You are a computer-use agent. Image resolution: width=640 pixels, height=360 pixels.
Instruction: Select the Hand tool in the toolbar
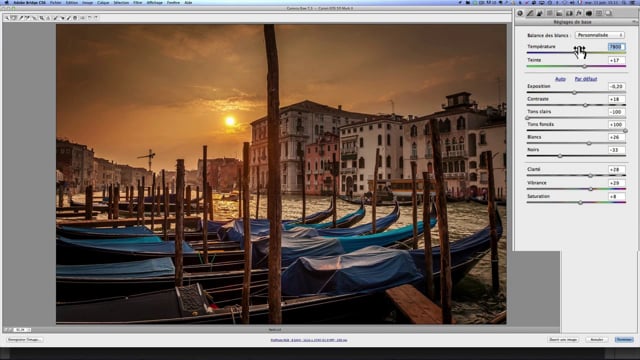pos(13,18)
